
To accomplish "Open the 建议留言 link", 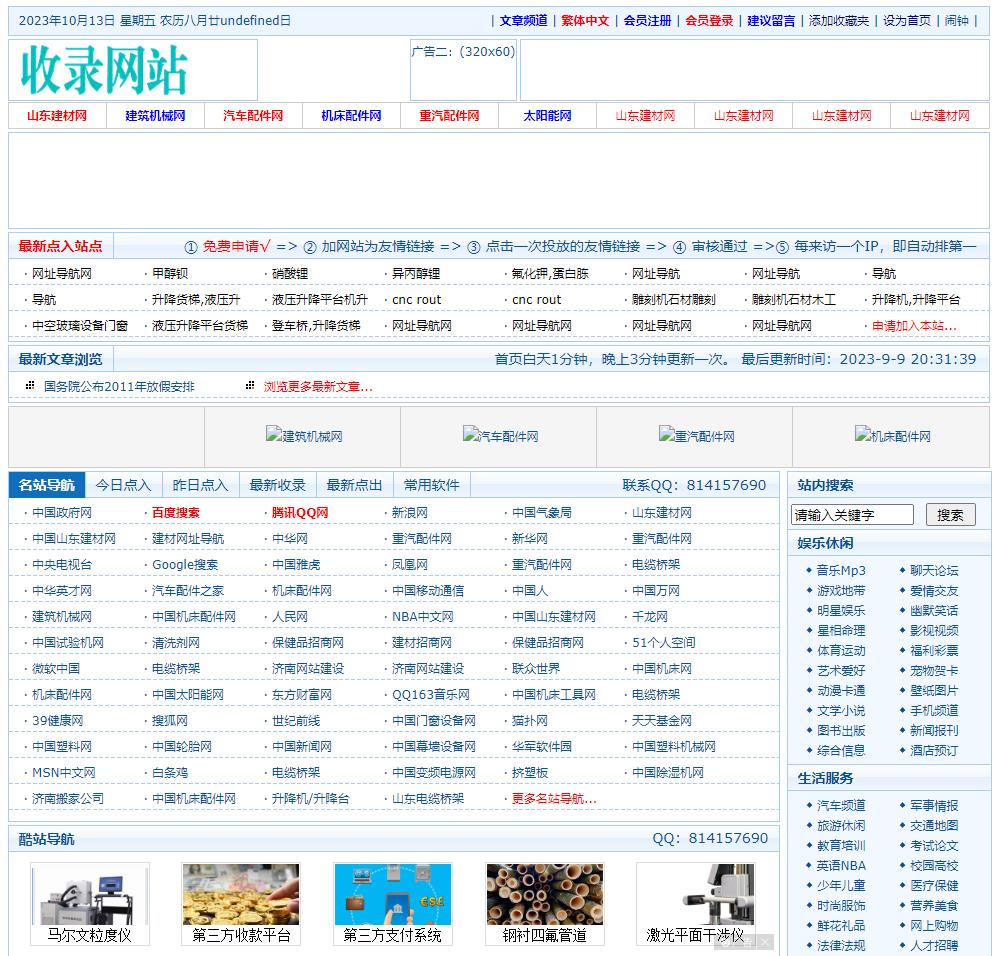I will click(x=771, y=21).
